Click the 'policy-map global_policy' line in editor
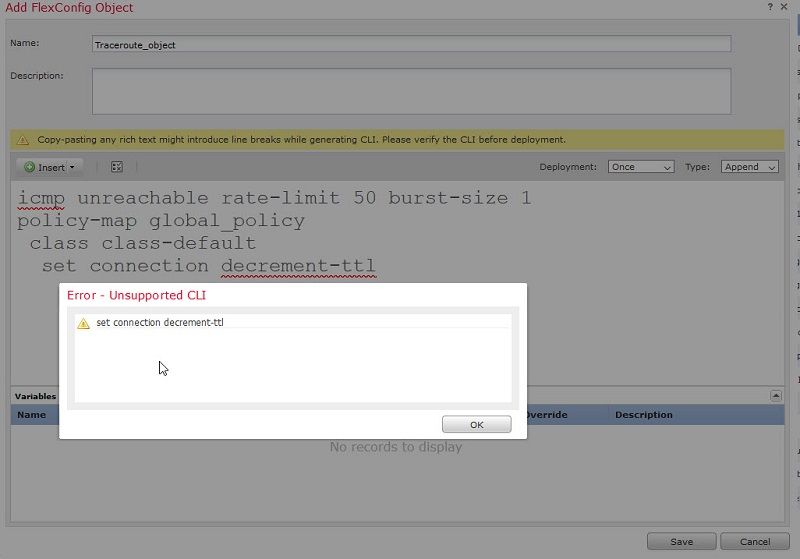 161,221
